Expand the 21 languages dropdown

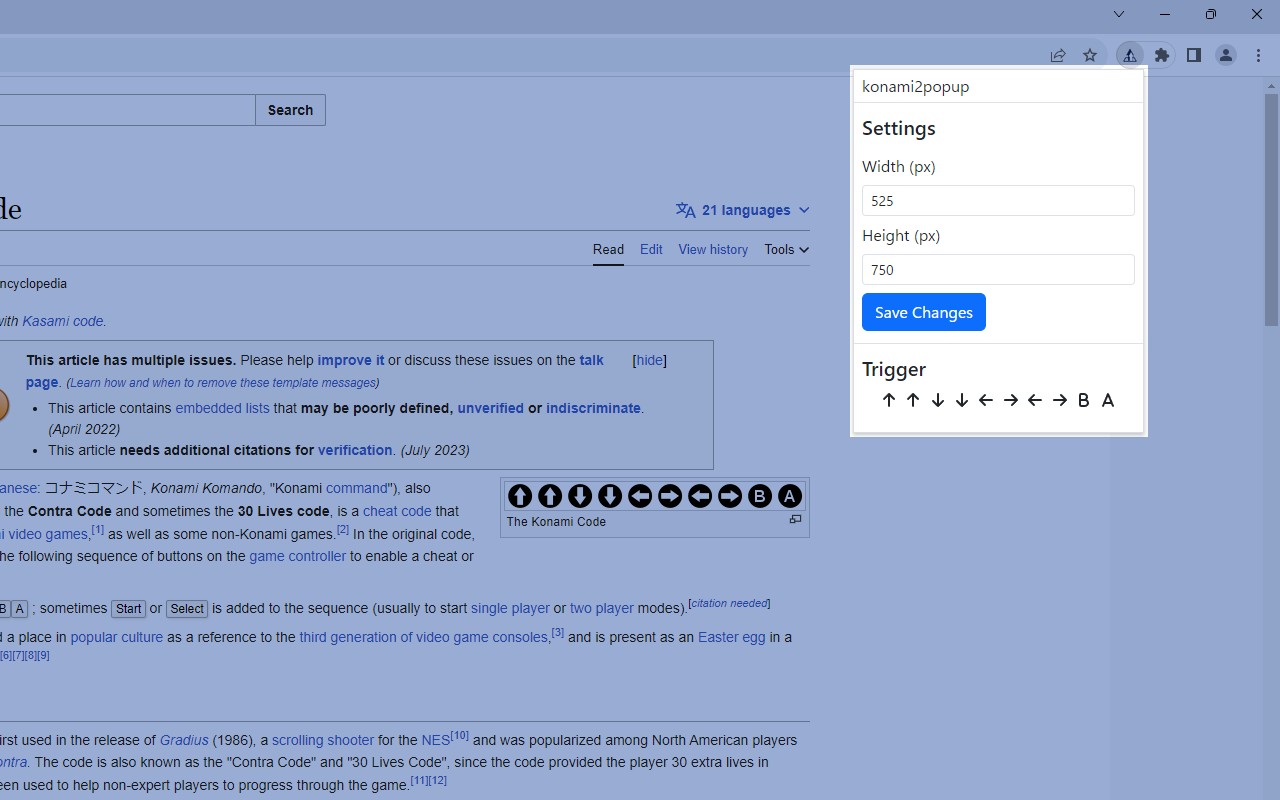coord(742,210)
